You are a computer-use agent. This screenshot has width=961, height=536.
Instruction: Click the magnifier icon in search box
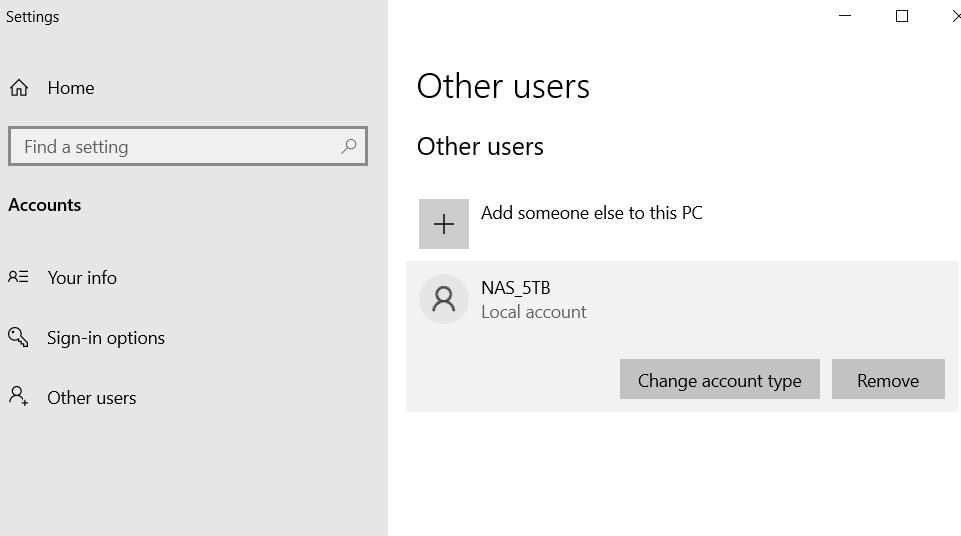[x=348, y=146]
